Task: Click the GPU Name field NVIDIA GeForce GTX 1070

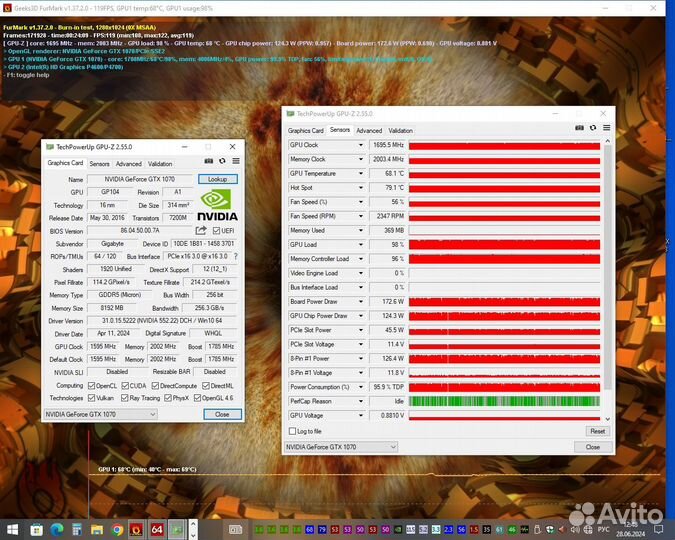Action: coord(139,179)
